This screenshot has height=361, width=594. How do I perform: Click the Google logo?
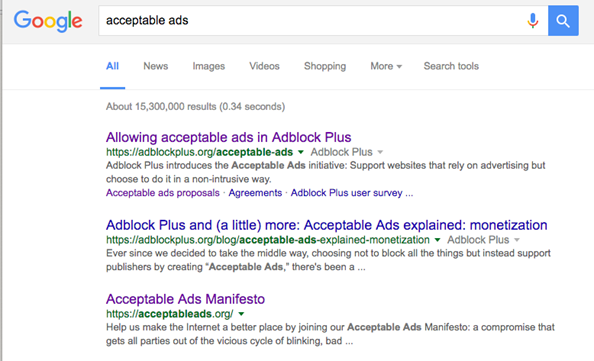click(x=48, y=21)
